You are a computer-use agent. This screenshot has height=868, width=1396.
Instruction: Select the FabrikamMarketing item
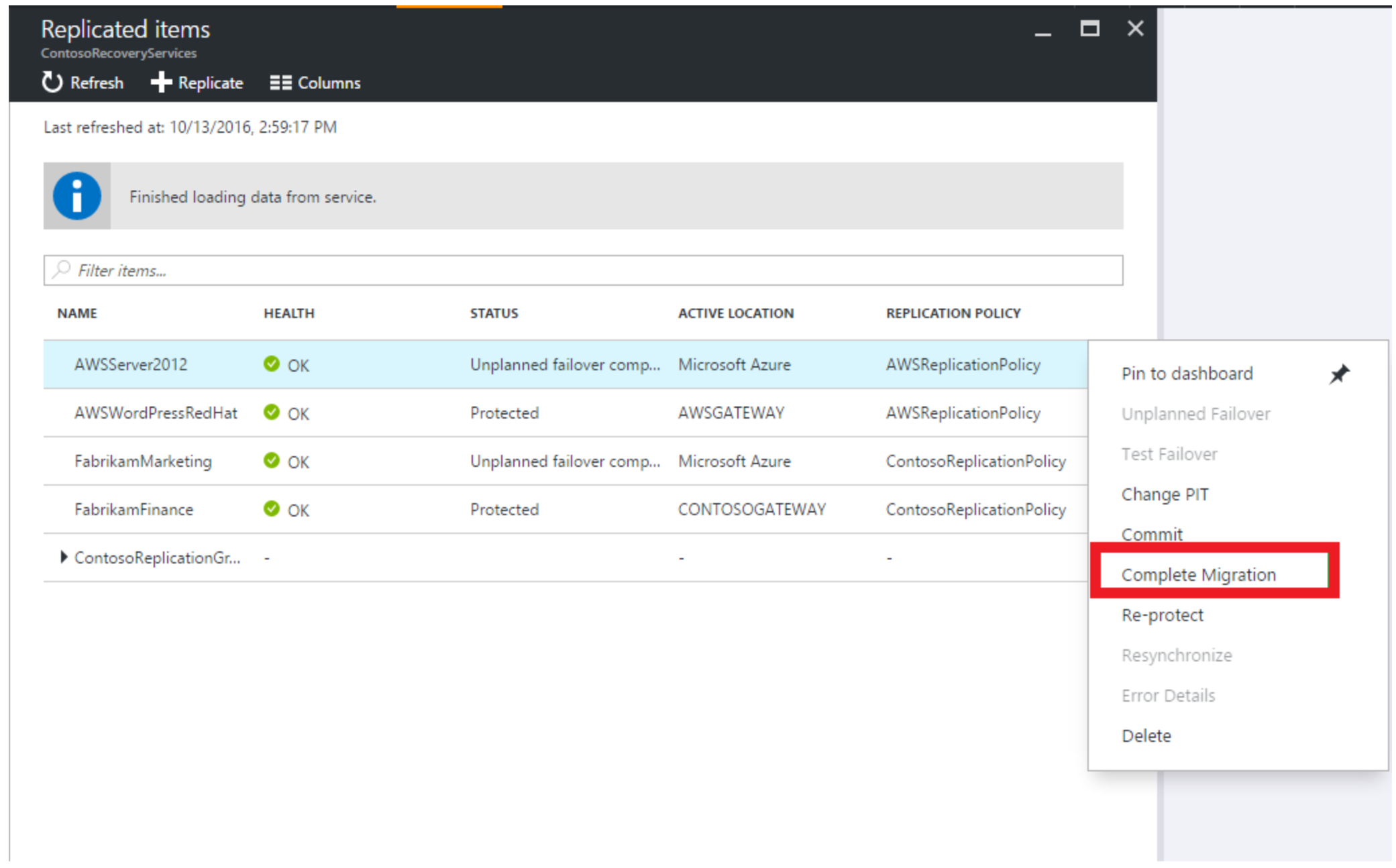tap(143, 461)
